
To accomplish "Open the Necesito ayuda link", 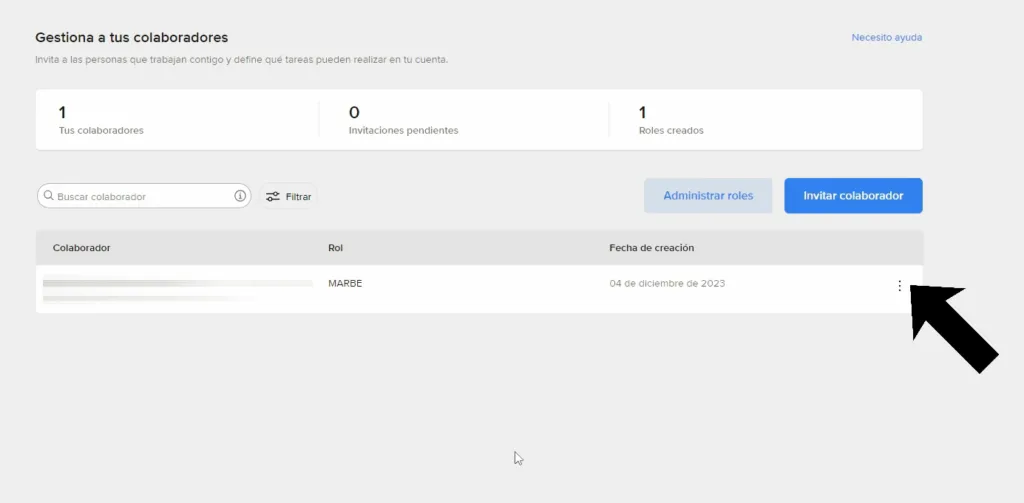I will pos(886,38).
